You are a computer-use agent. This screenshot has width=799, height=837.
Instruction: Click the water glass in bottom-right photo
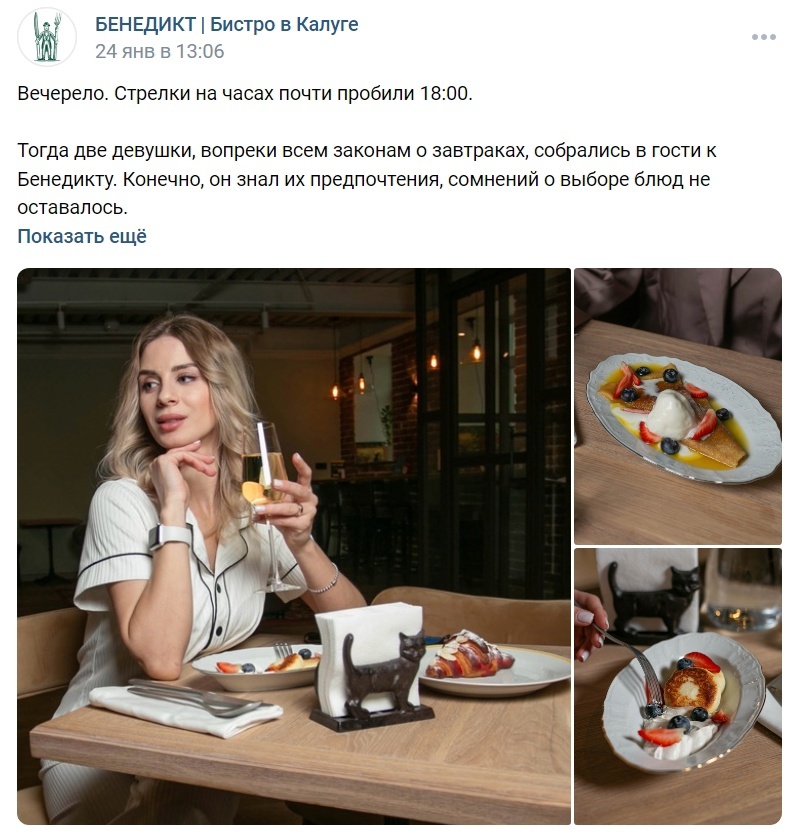coord(743,590)
